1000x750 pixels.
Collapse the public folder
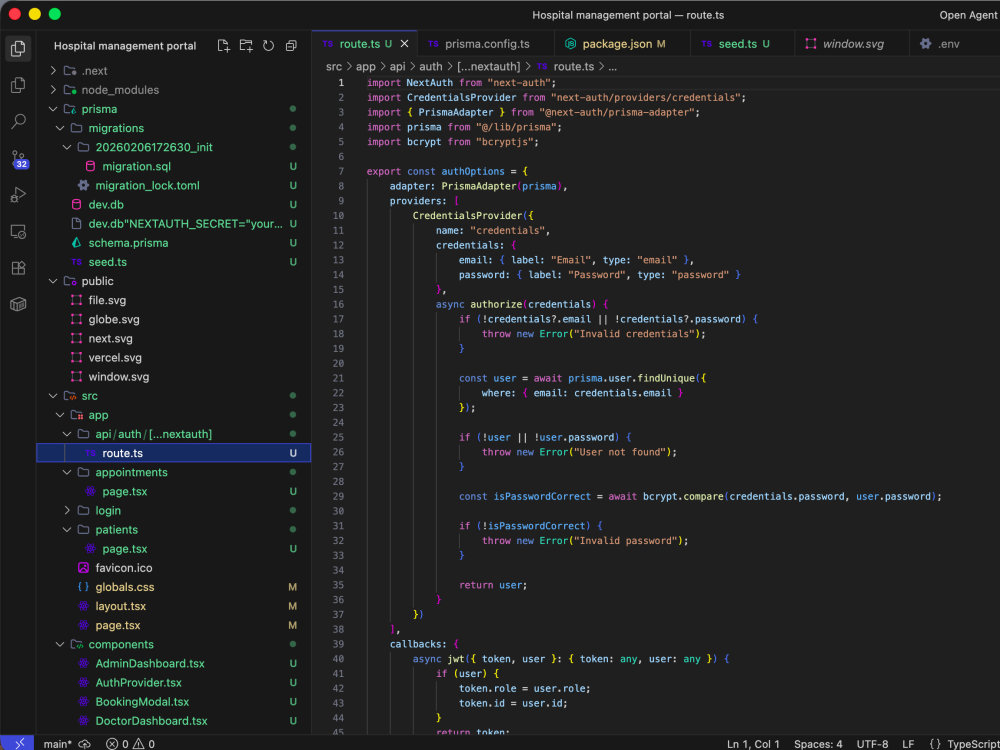coord(173,281)
